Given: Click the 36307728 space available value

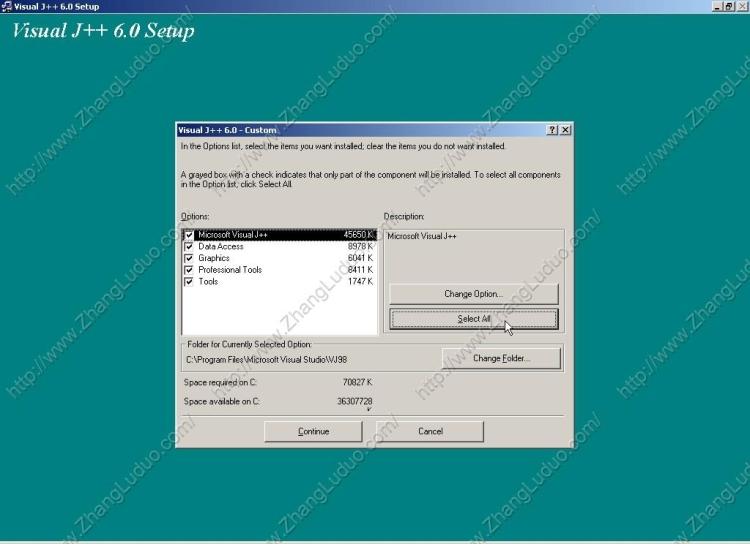Looking at the screenshot, I should click(354, 401).
